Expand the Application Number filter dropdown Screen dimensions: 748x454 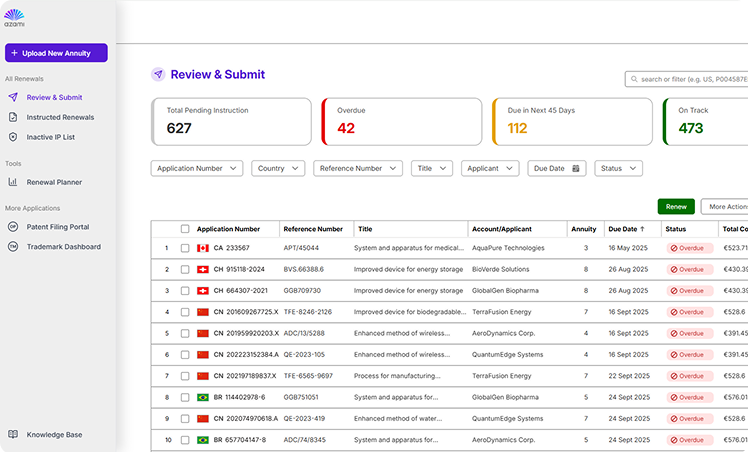tap(197, 169)
